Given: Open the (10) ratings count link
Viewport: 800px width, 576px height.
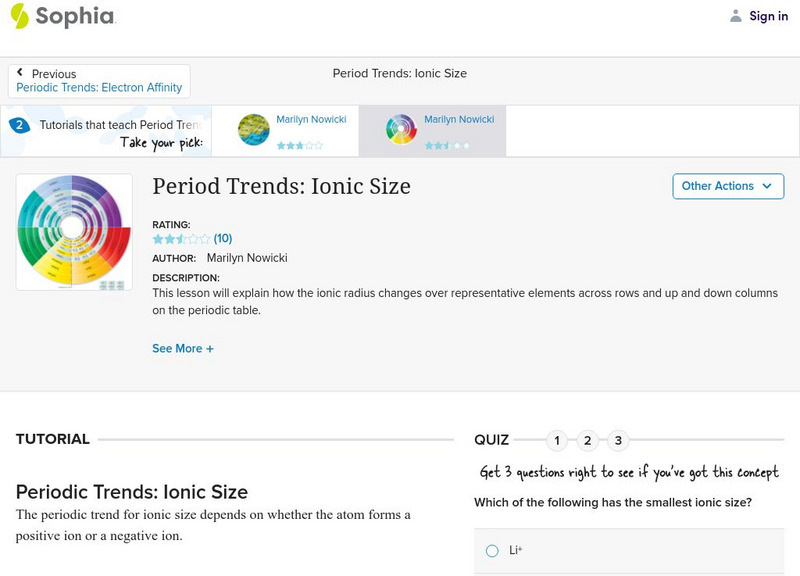Looking at the screenshot, I should tap(223, 239).
